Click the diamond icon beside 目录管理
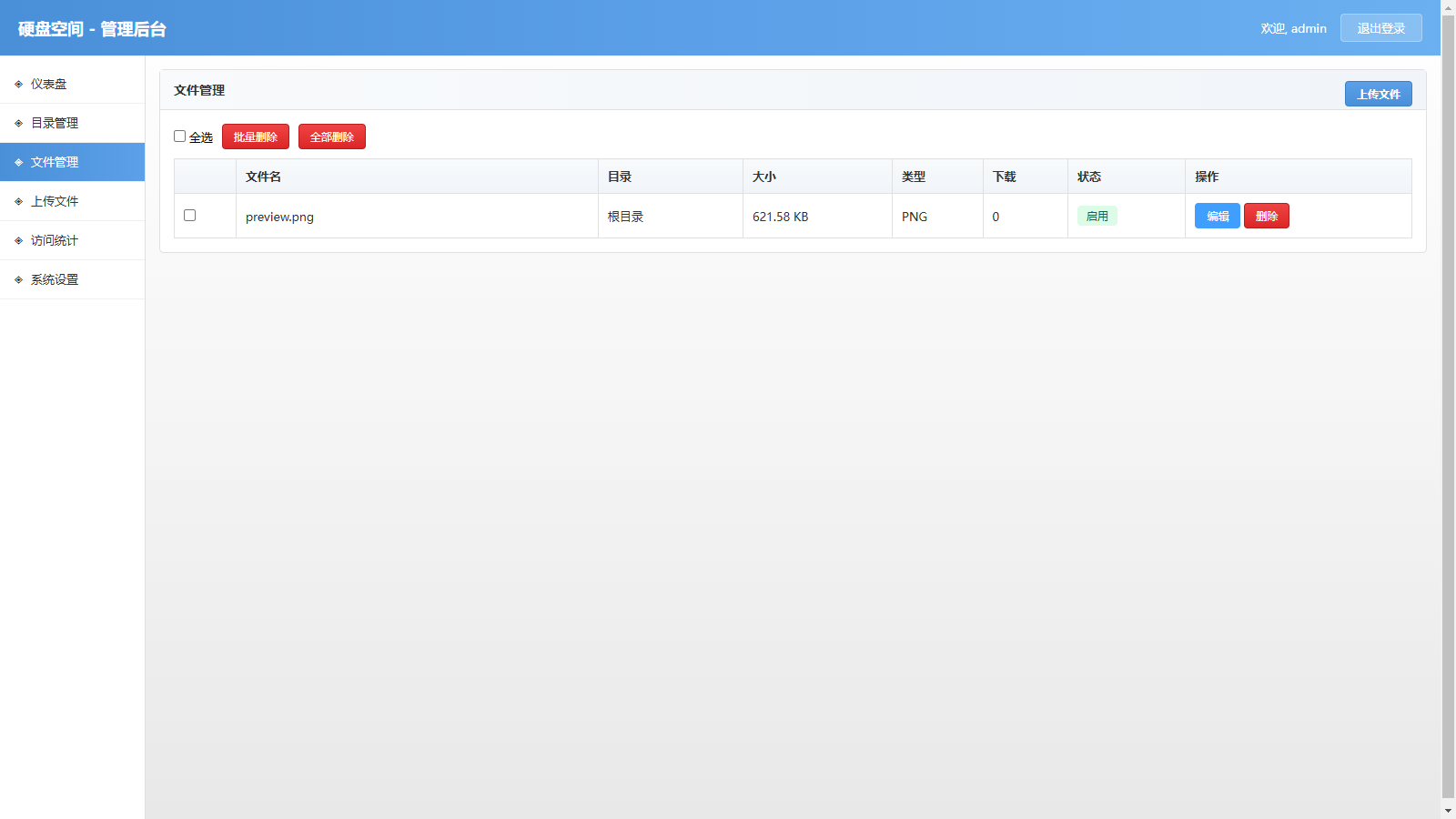Screen dimensions: 1456x819 [18, 123]
